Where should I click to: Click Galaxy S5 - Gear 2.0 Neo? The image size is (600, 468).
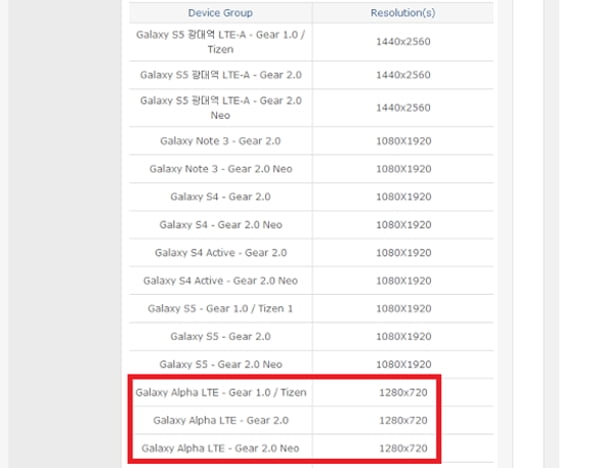pos(220,364)
